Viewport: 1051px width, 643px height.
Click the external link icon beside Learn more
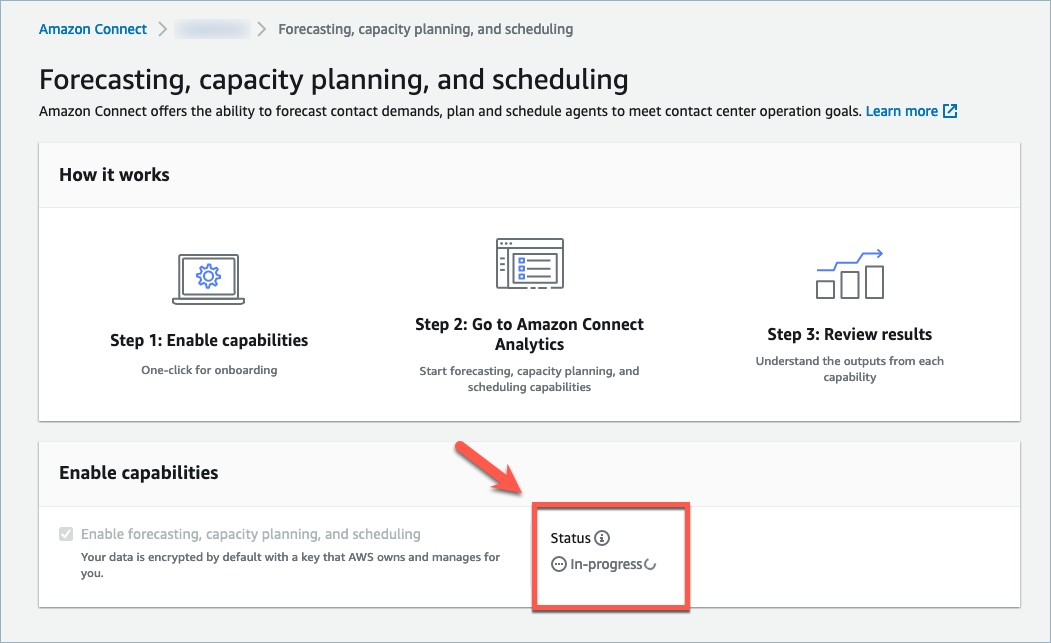[950, 111]
